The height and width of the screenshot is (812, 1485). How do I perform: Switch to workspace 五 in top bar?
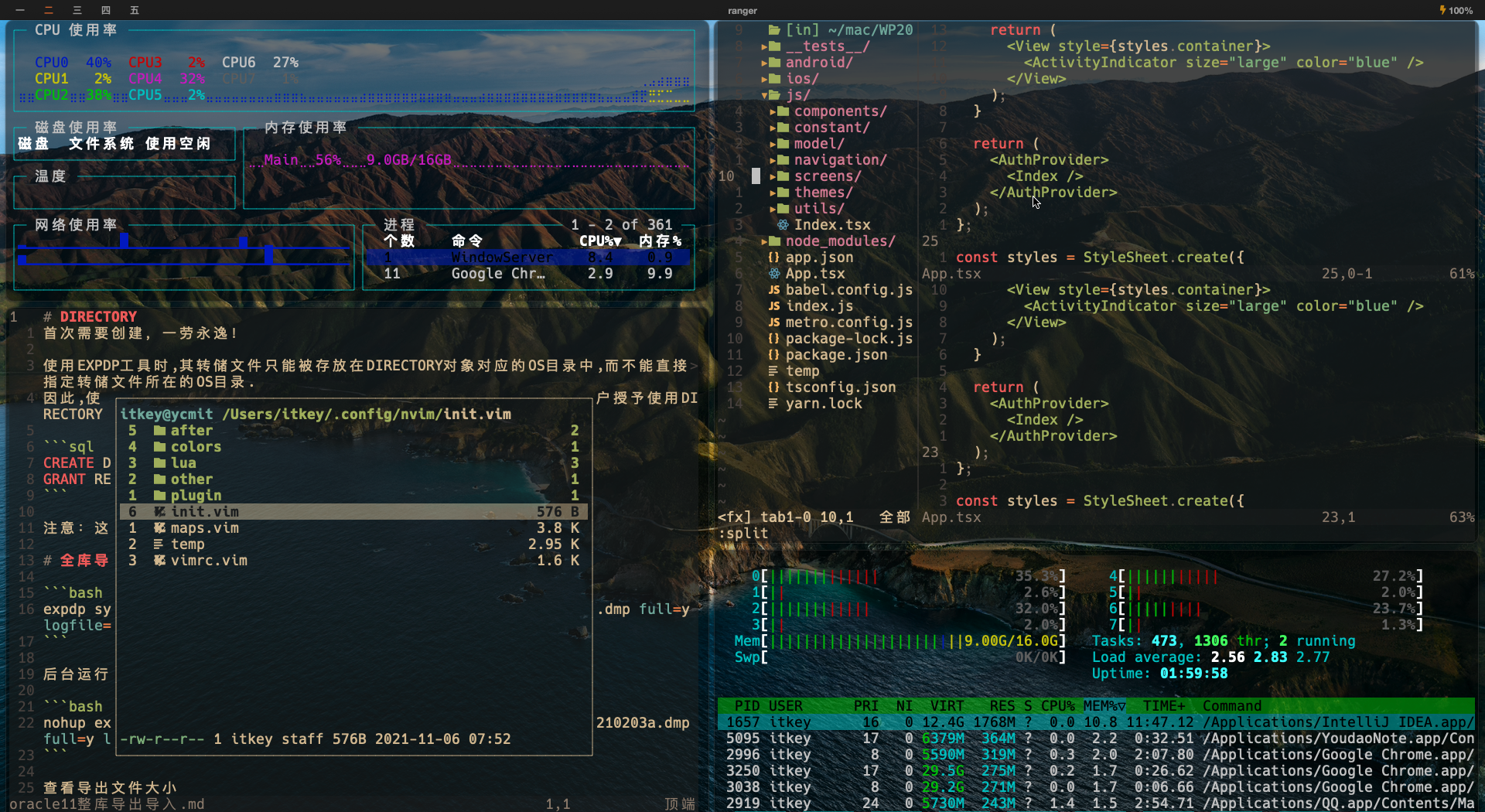(x=134, y=10)
